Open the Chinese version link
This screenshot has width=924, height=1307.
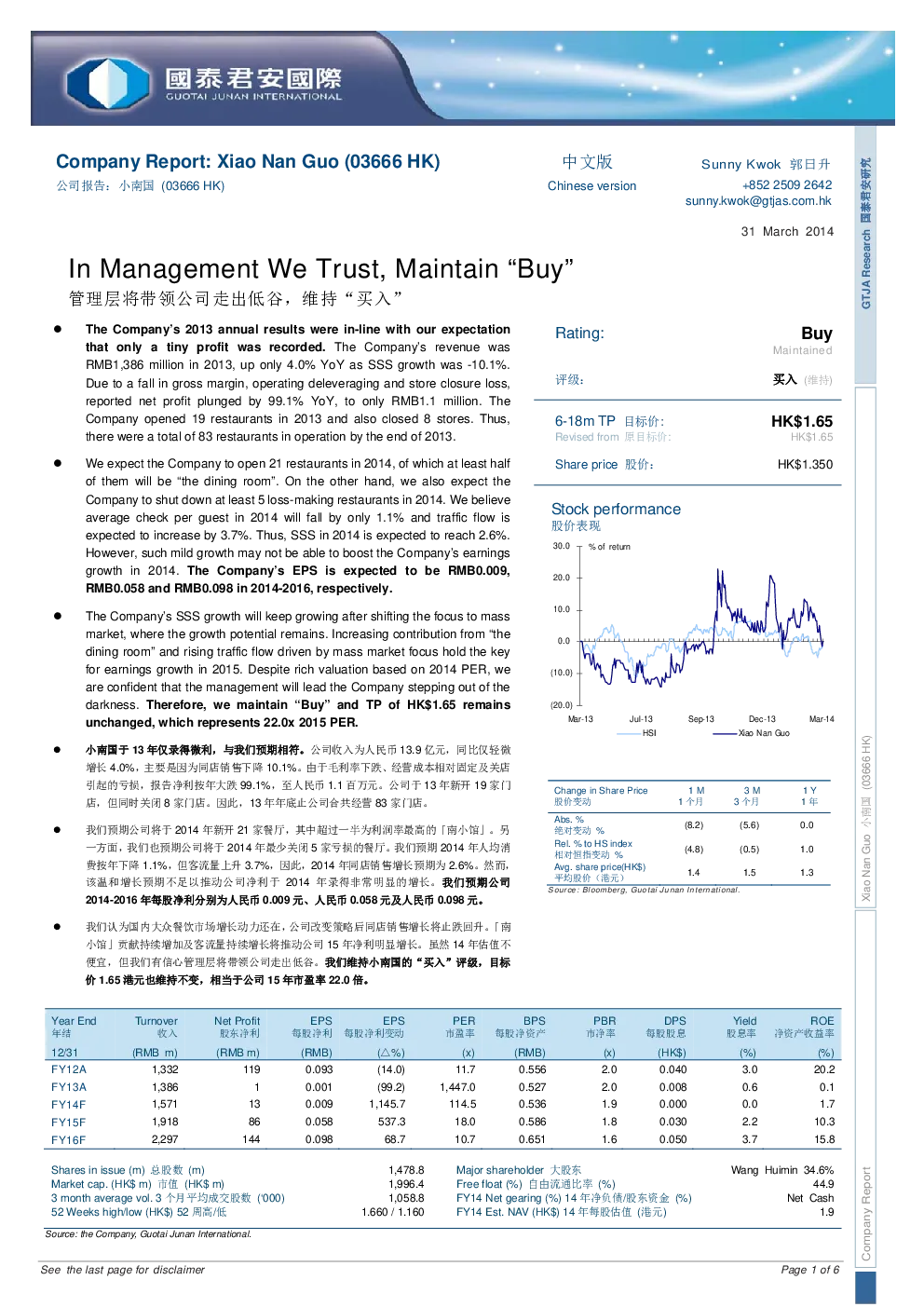click(591, 185)
